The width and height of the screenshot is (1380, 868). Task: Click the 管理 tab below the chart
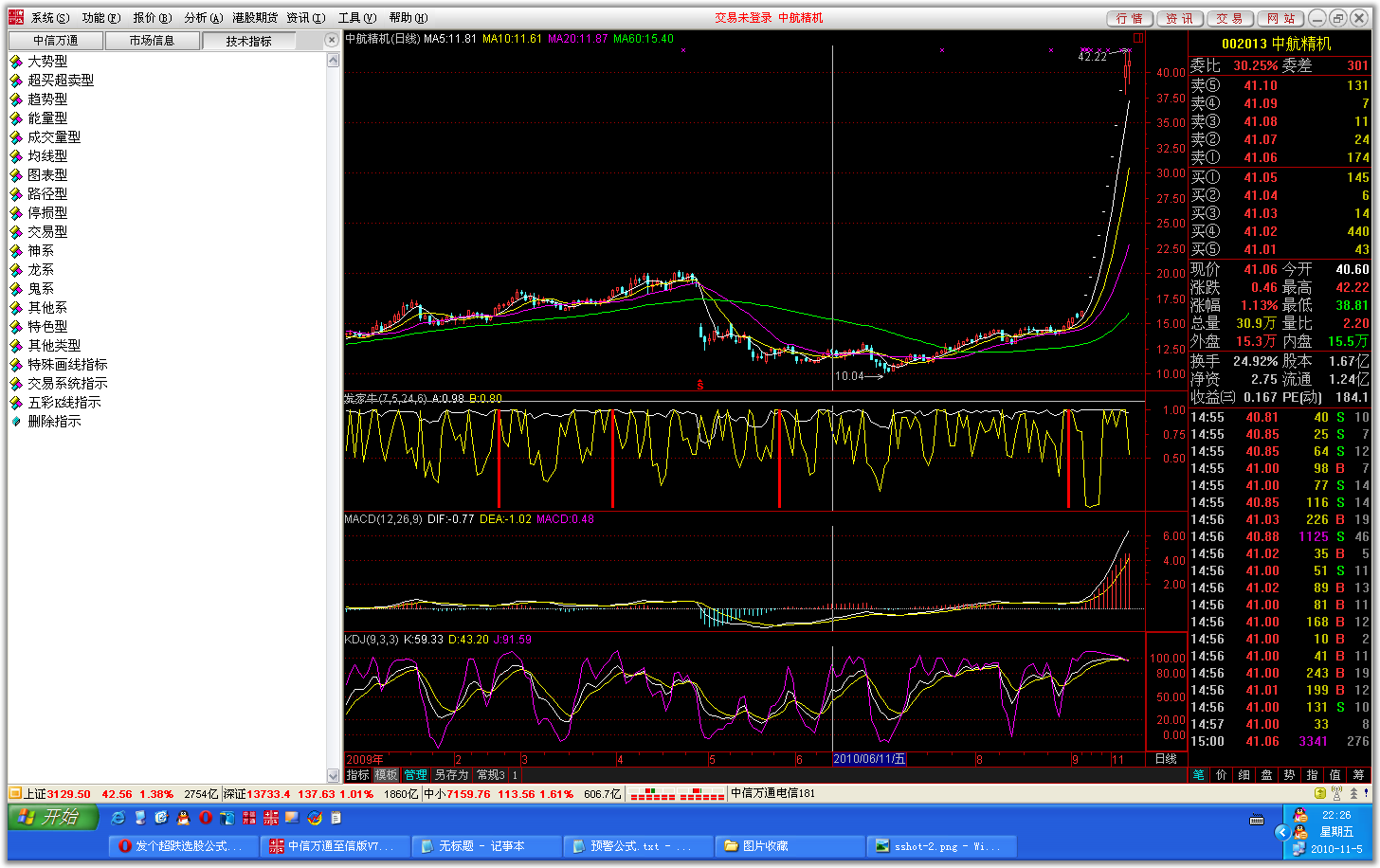click(415, 775)
